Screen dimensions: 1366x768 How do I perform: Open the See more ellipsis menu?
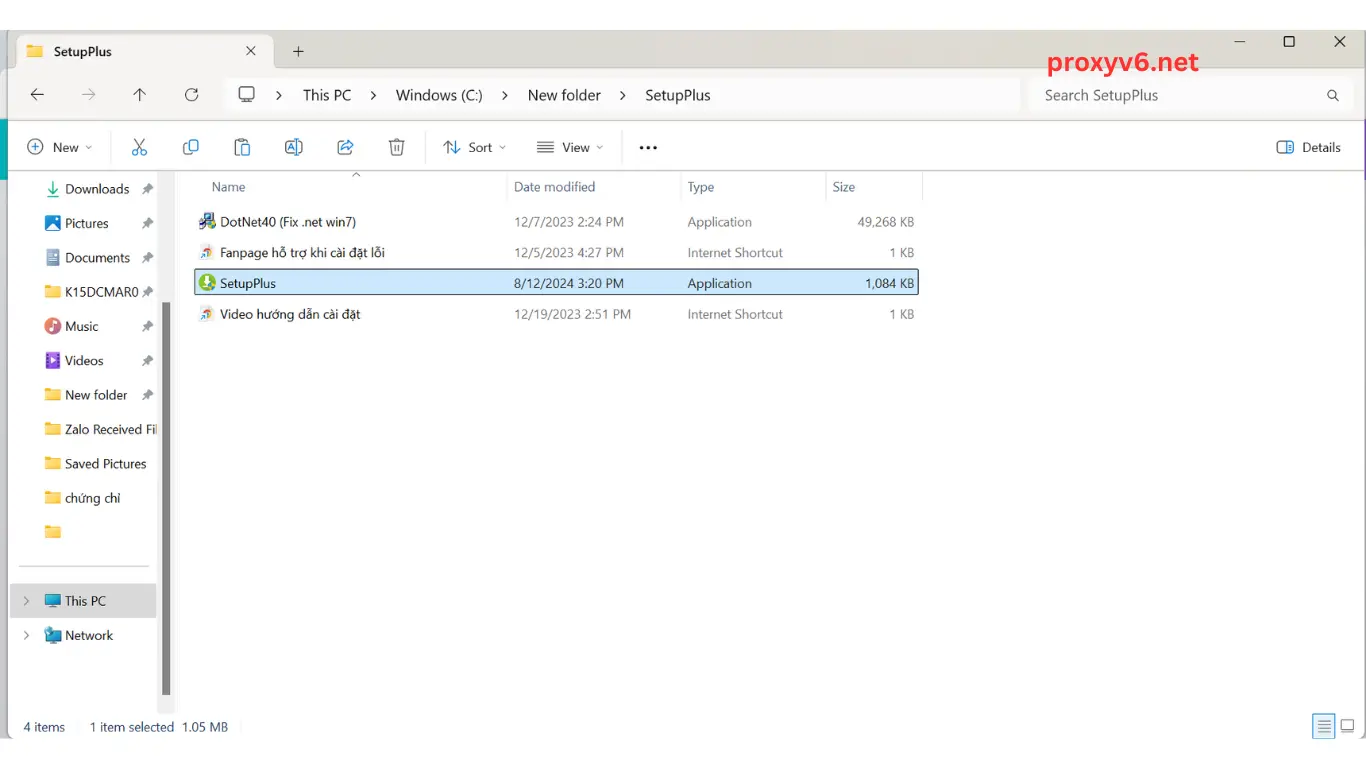click(648, 148)
